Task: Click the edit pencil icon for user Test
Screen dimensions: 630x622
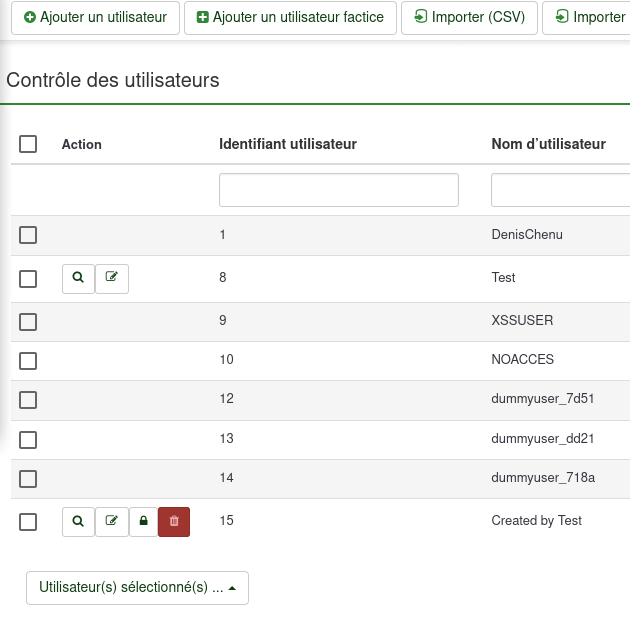Action: [x=112, y=278]
